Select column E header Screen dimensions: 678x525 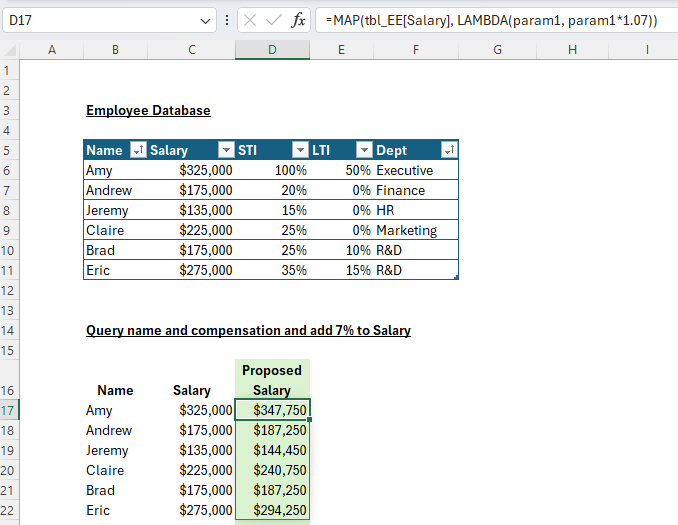tap(341, 50)
